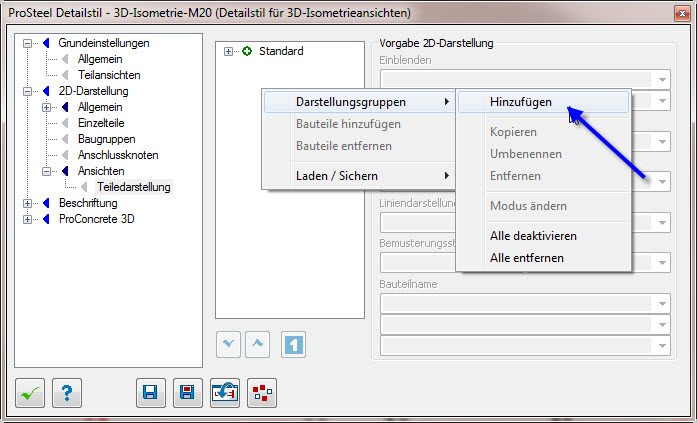Click Bauteile entfernen menu entry

359,146
